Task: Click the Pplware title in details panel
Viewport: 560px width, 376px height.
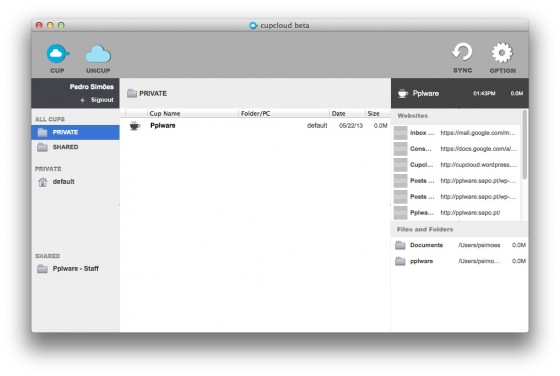Action: tap(426, 94)
